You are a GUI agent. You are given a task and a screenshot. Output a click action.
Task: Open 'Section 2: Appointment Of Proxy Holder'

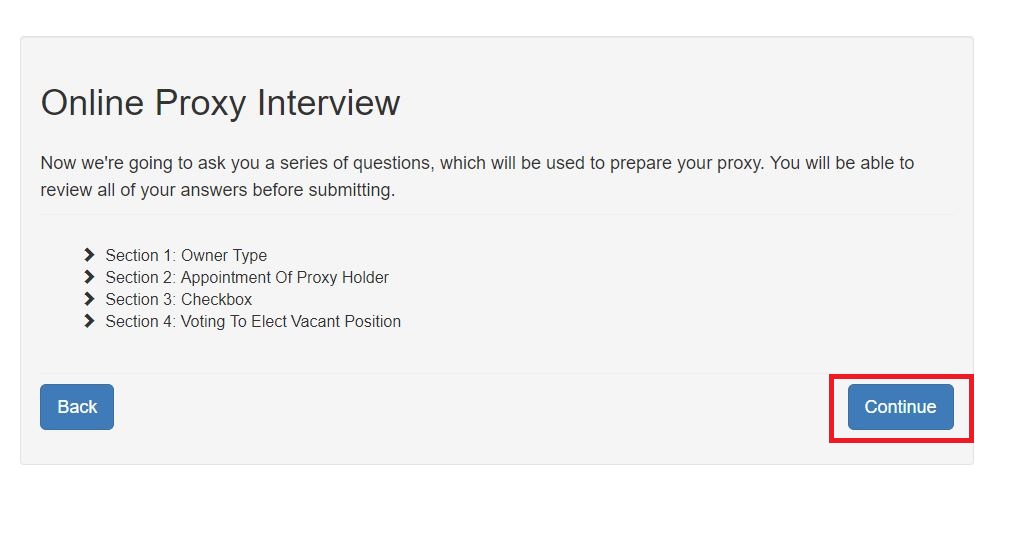point(247,277)
